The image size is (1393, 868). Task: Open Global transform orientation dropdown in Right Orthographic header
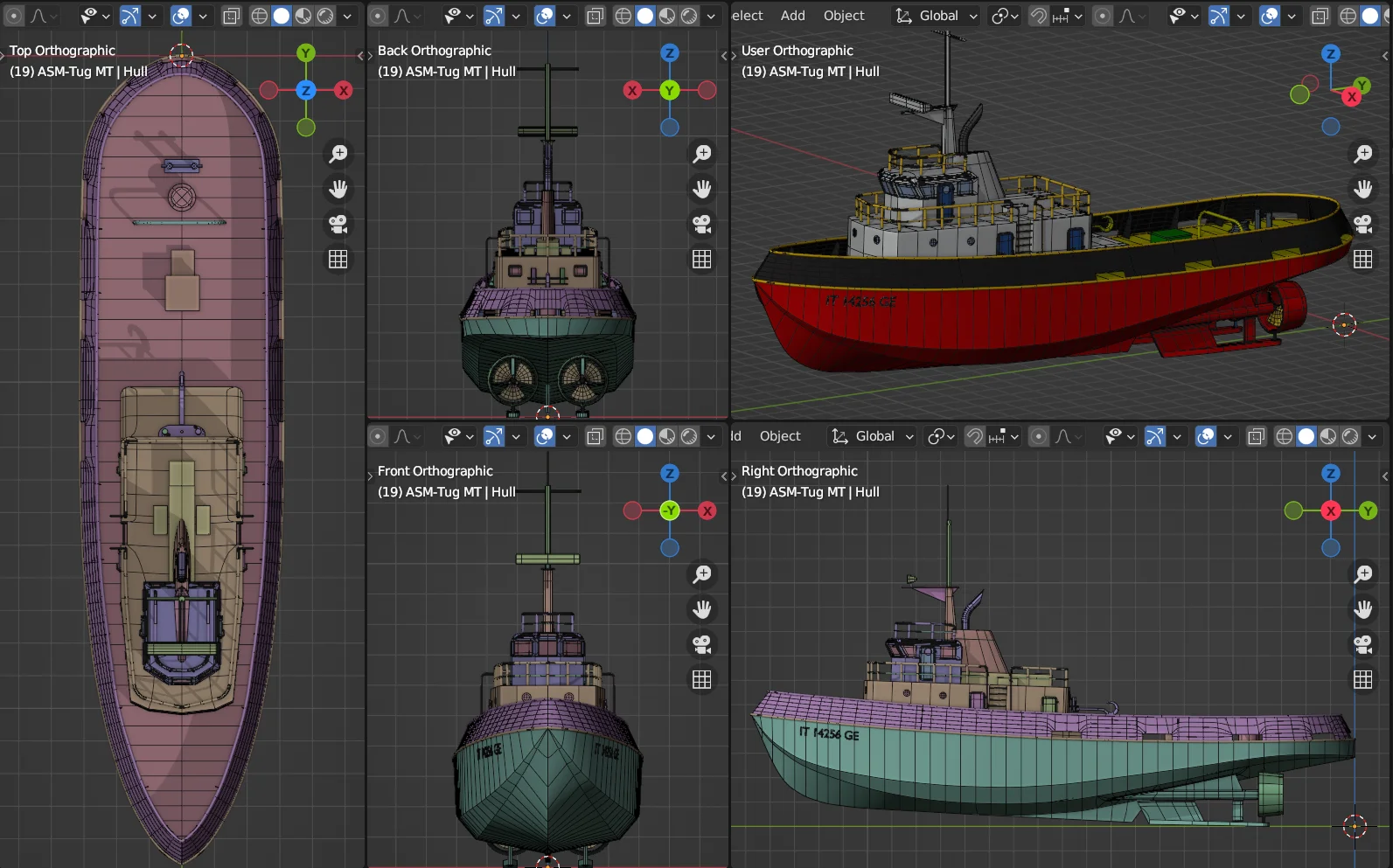(x=873, y=436)
